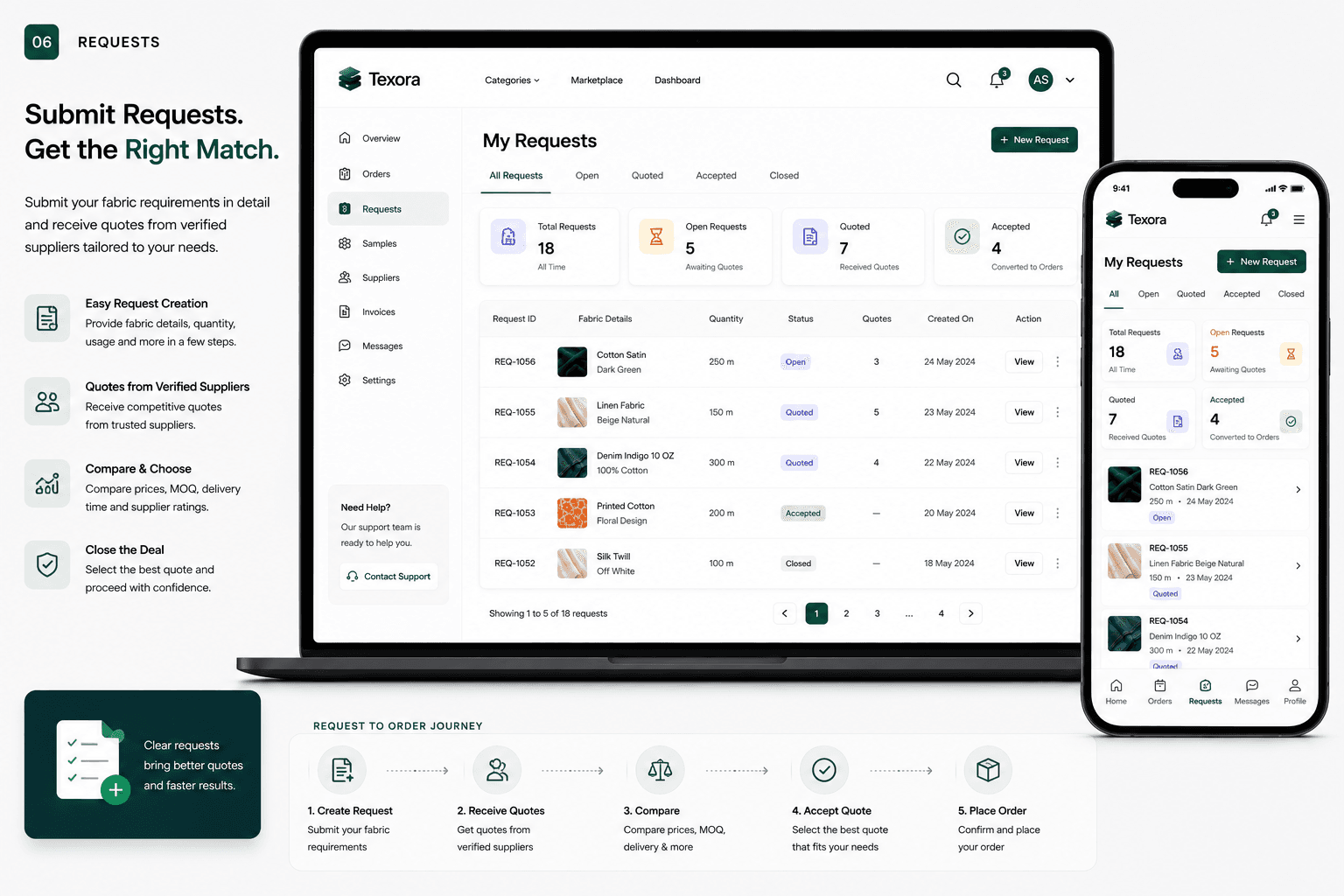The height and width of the screenshot is (896, 1344).
Task: Open the Linen Fabric thumbnail in REQ-1055 row
Action: point(572,412)
